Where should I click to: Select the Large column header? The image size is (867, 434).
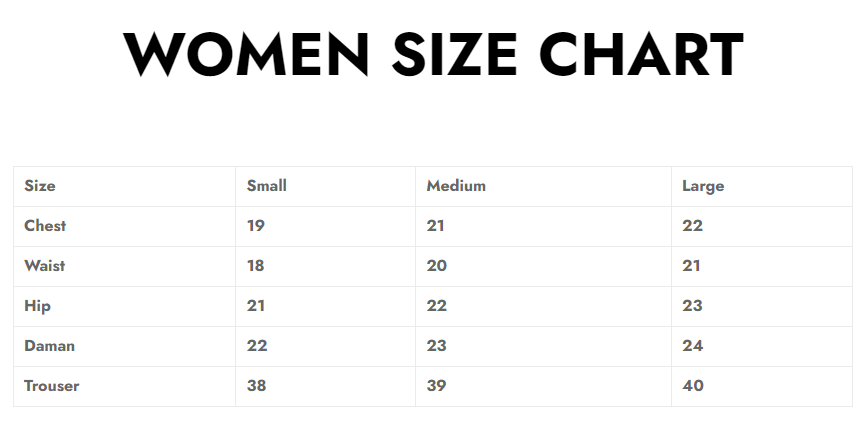(x=703, y=186)
